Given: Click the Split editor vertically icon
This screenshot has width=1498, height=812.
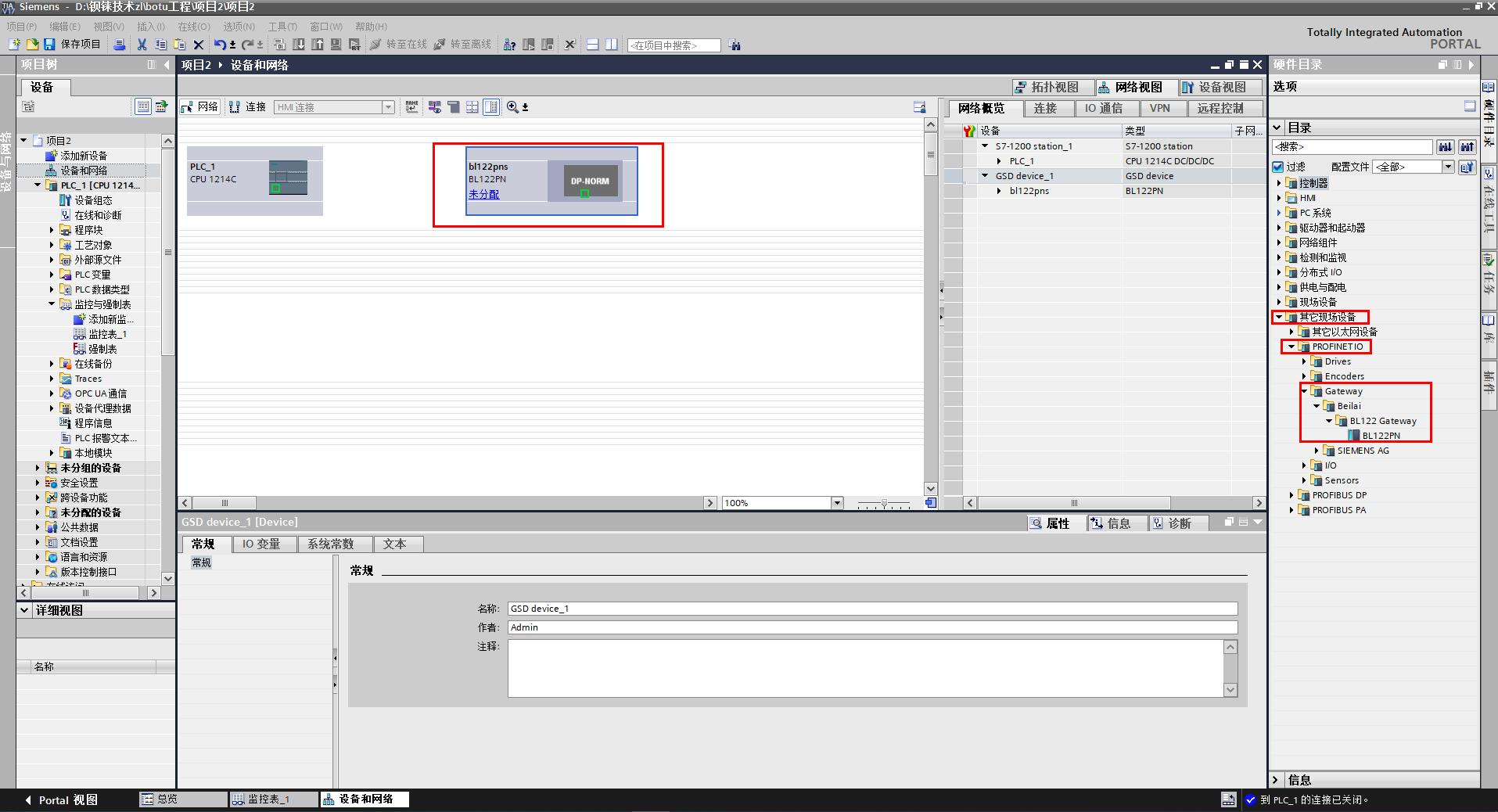Looking at the screenshot, I should (612, 45).
